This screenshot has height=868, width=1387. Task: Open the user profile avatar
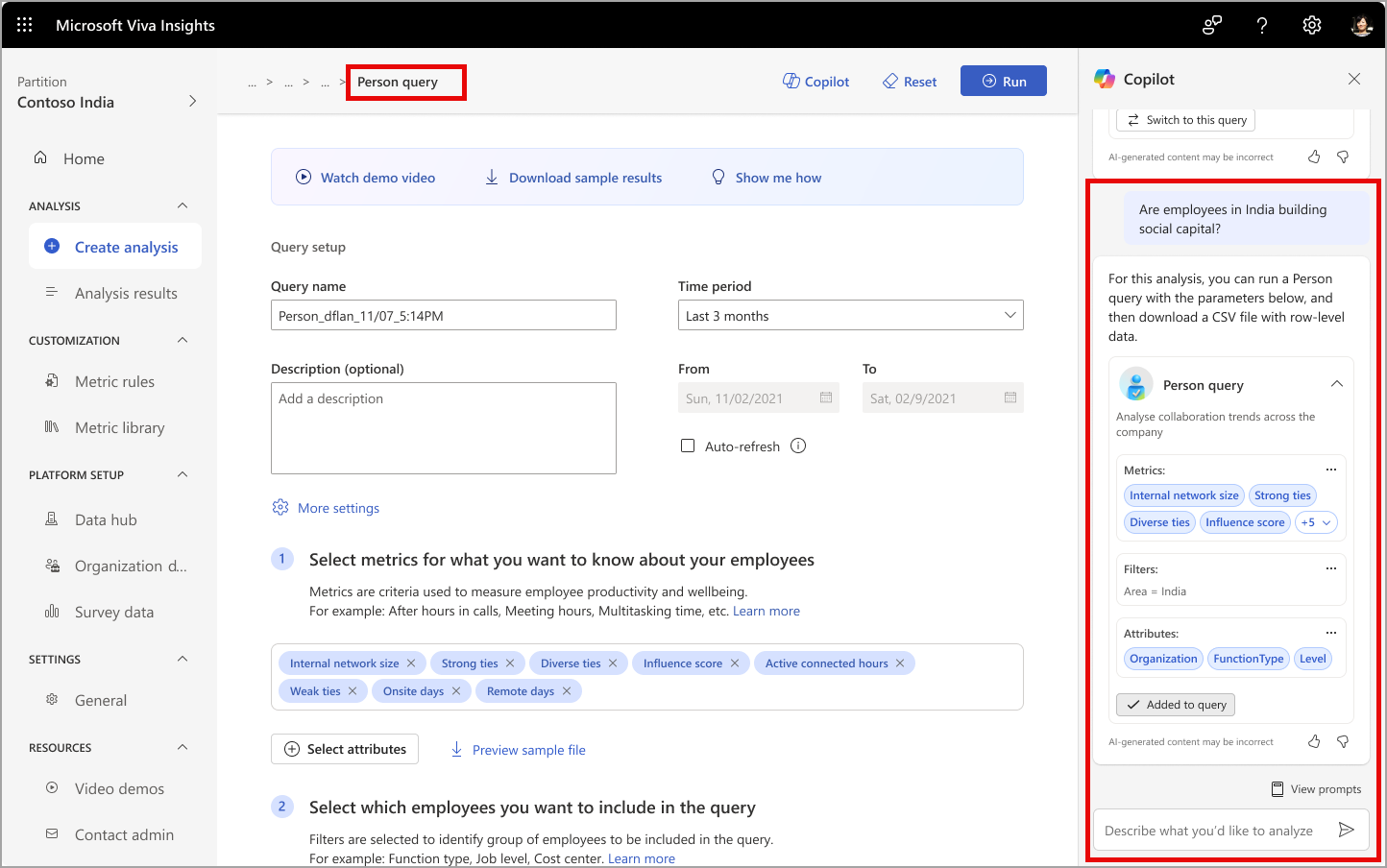pos(1361,26)
